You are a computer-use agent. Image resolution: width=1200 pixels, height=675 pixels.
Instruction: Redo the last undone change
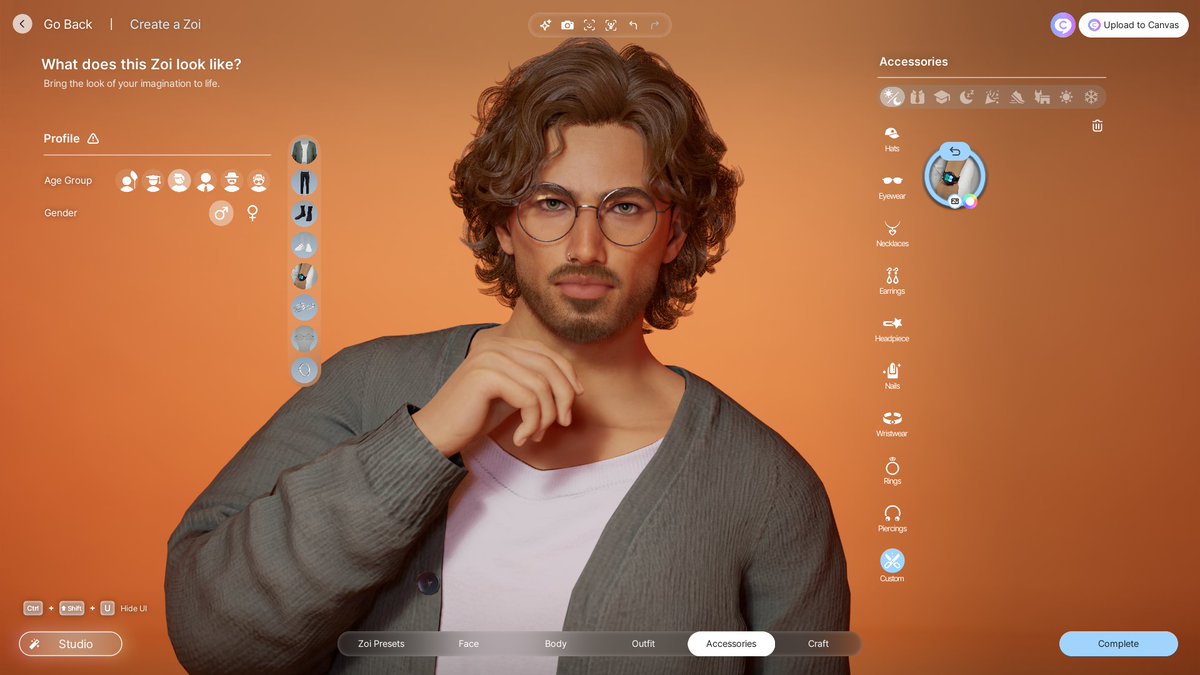click(x=655, y=25)
